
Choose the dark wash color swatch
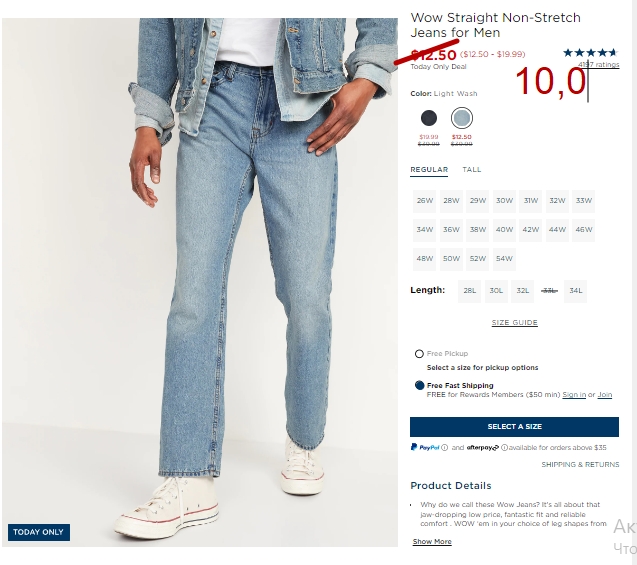[x=429, y=118]
